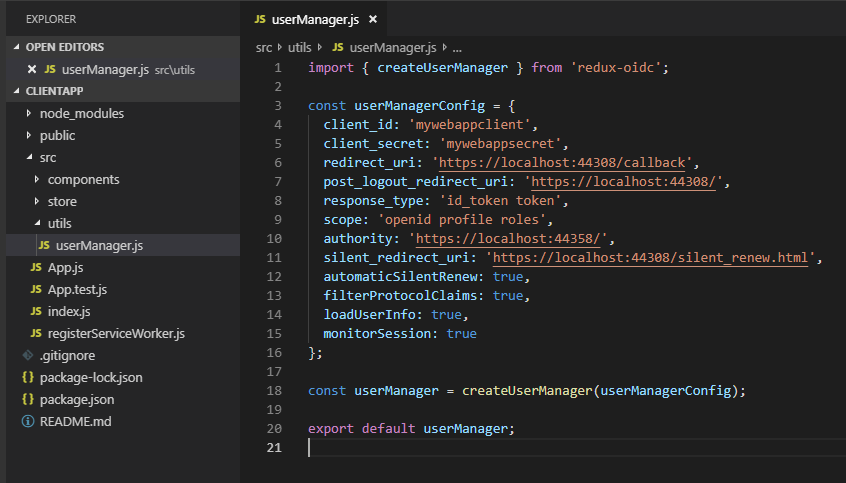This screenshot has width=846, height=483.
Task: Click monitorSession property on line 15
Action: tap(377, 334)
